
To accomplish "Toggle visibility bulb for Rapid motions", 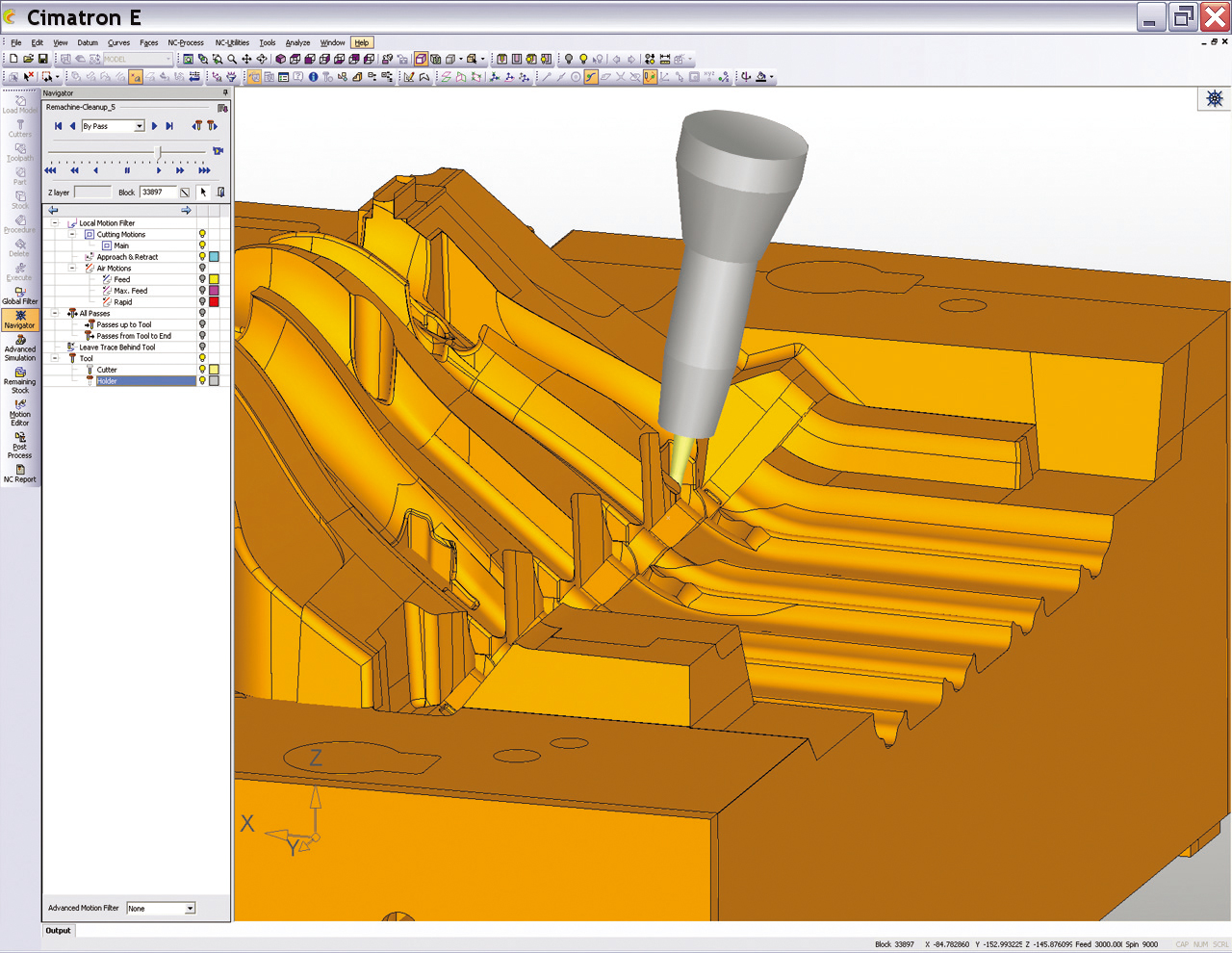I will (x=202, y=302).
